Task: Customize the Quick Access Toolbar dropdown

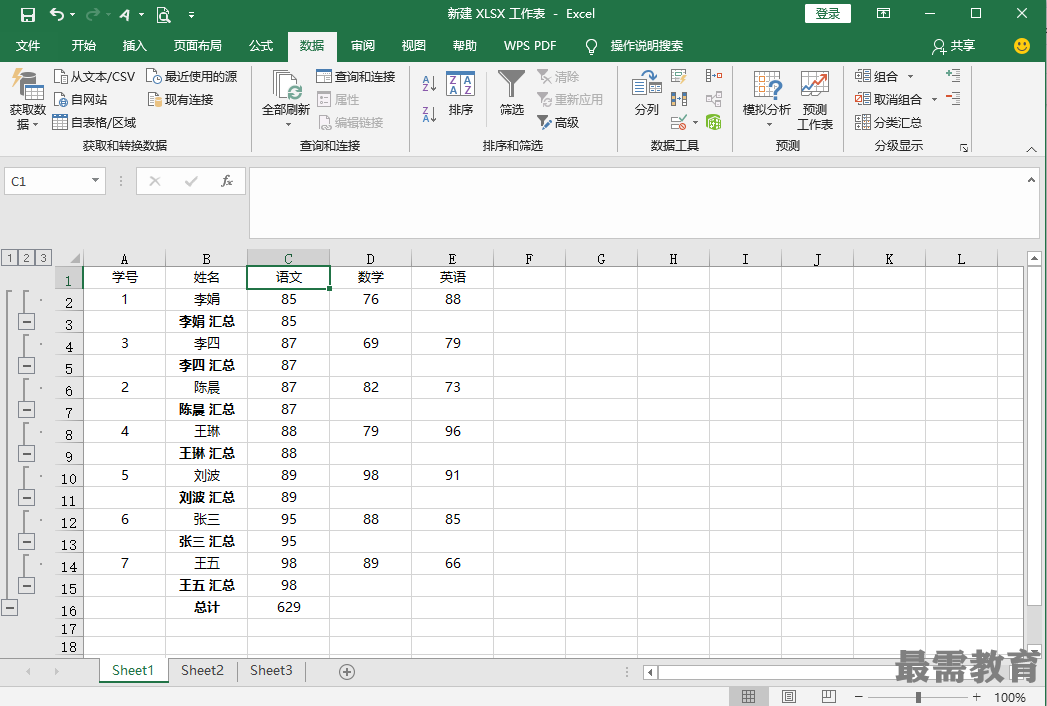Action: point(192,14)
